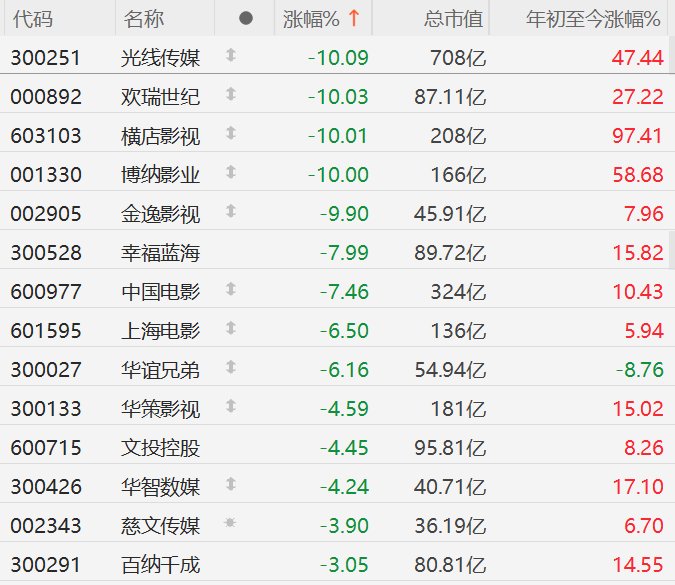The height and width of the screenshot is (585, 675).
Task: Click the 年初至今涨幅% column header
Action: pos(593,19)
